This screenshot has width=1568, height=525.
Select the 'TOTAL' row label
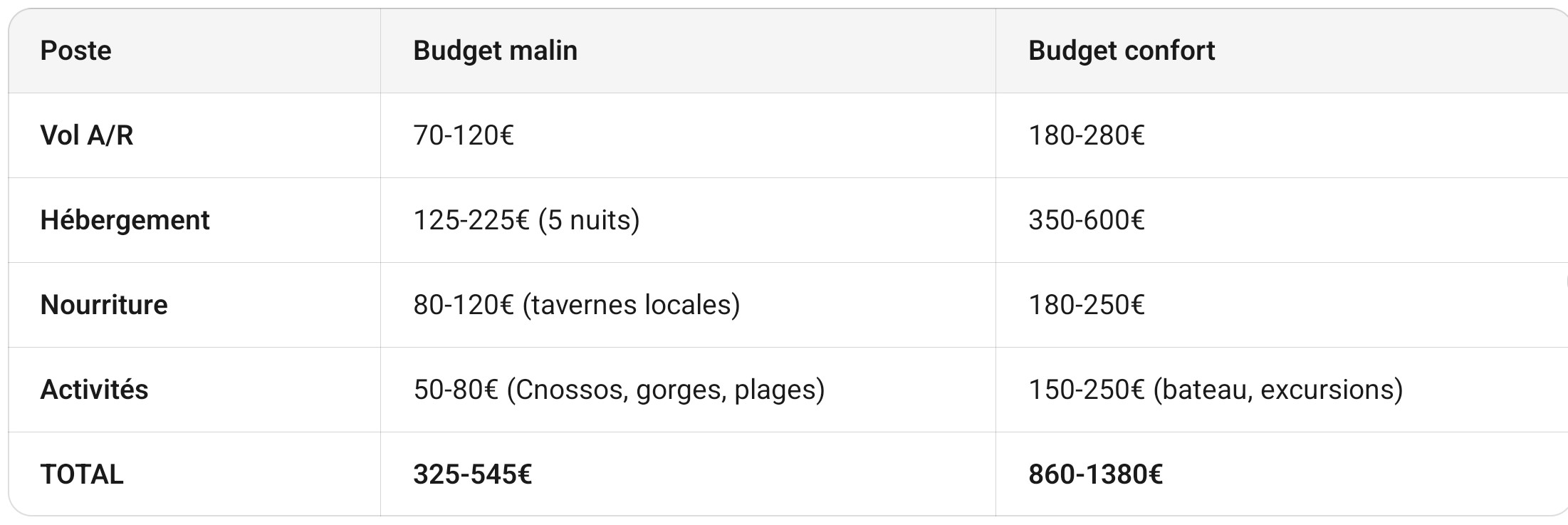pos(82,474)
